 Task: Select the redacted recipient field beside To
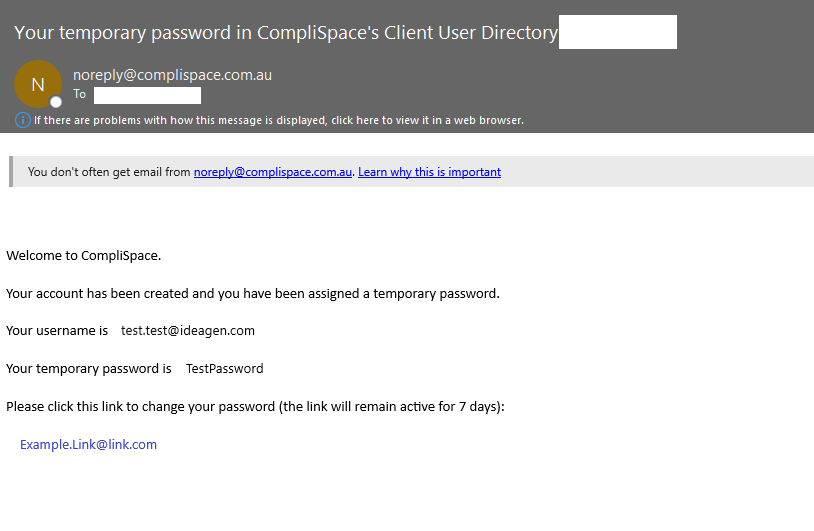[147, 96]
